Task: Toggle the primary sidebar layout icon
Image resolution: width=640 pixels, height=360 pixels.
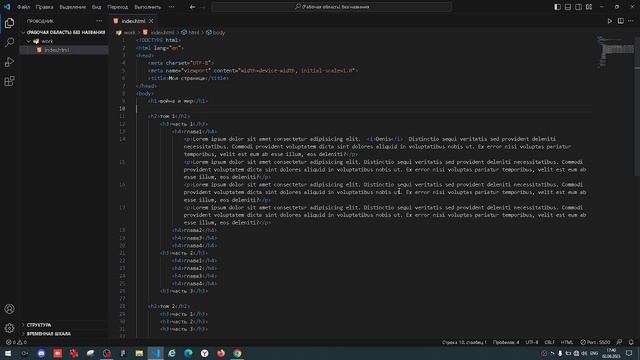Action: tap(557, 7)
